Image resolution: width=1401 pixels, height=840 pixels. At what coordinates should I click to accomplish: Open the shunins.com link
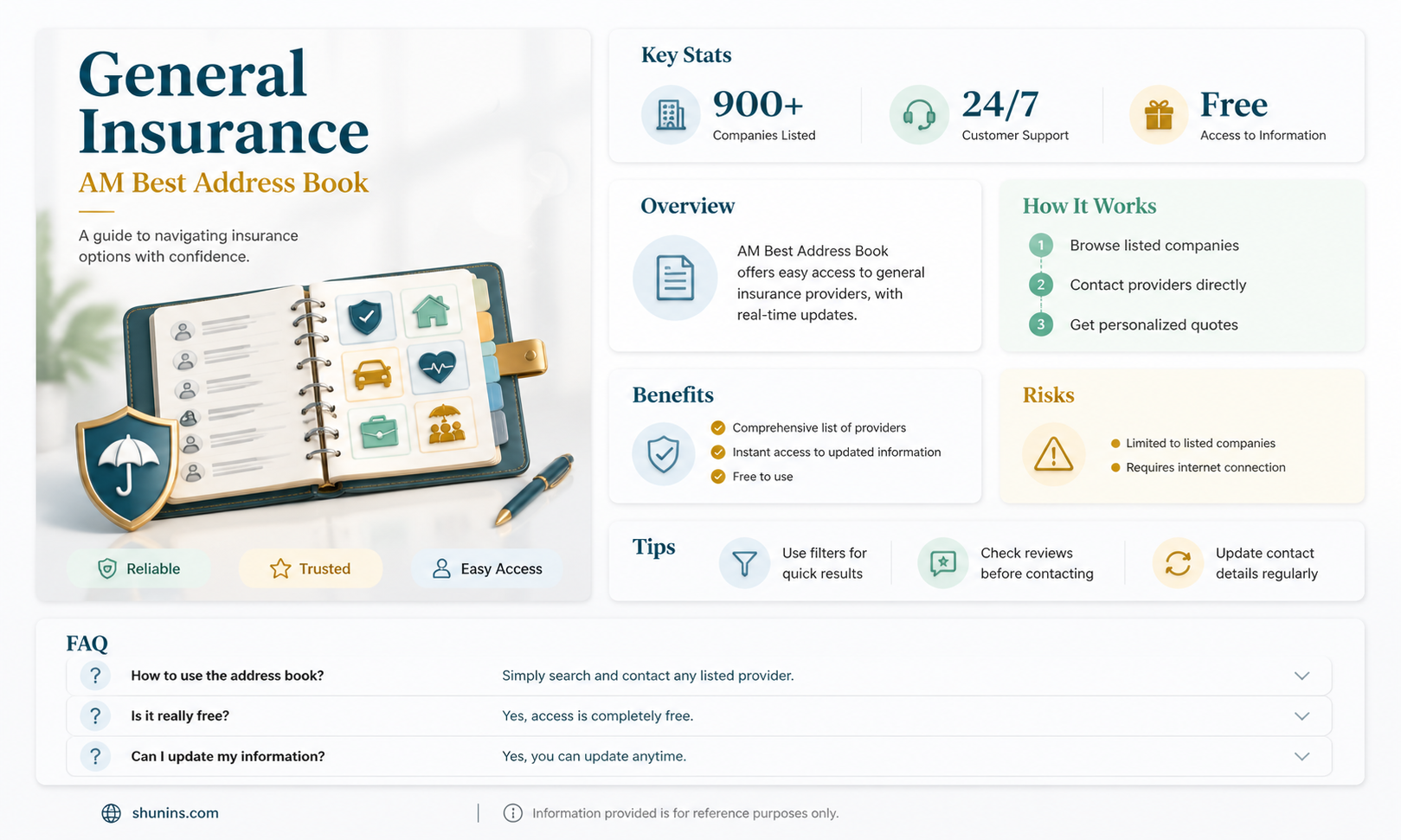tap(176, 813)
